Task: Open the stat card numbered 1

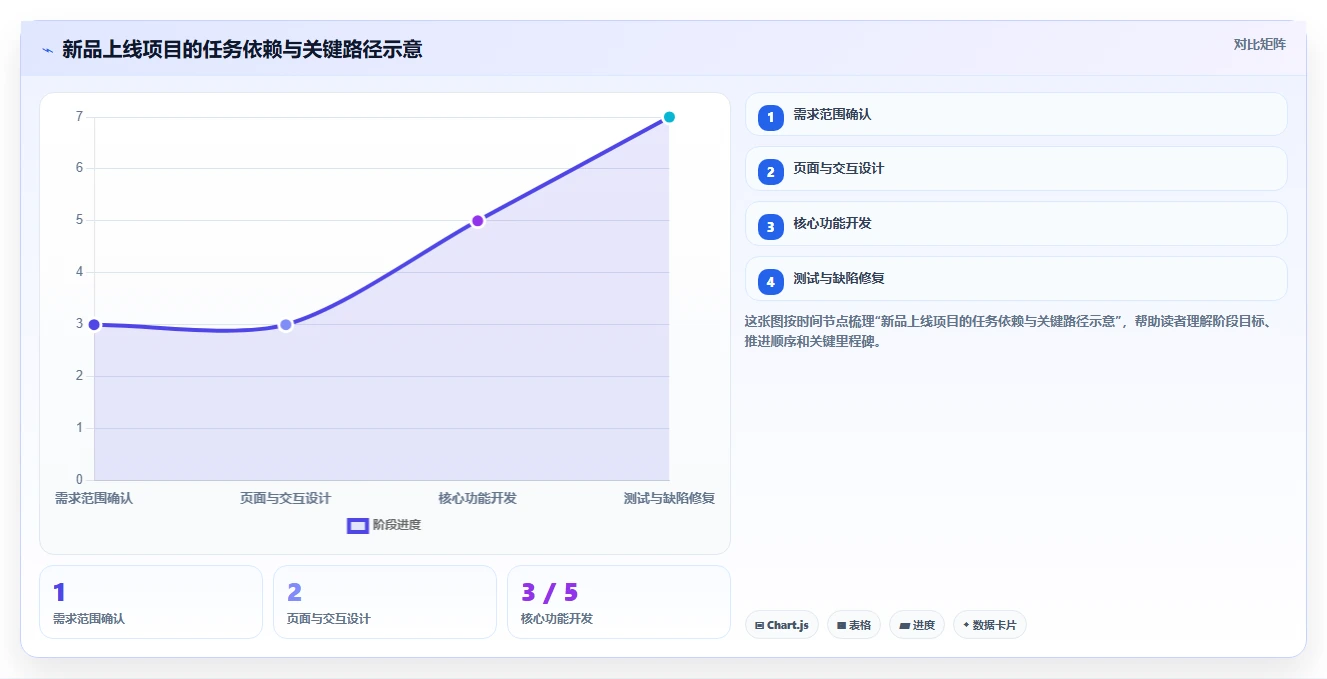Action: pyautogui.click(x=151, y=602)
